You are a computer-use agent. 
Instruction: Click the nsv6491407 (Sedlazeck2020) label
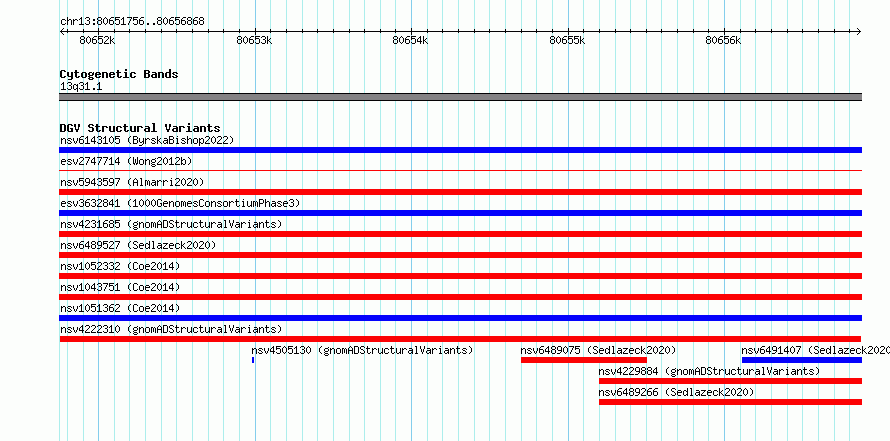tap(816, 350)
